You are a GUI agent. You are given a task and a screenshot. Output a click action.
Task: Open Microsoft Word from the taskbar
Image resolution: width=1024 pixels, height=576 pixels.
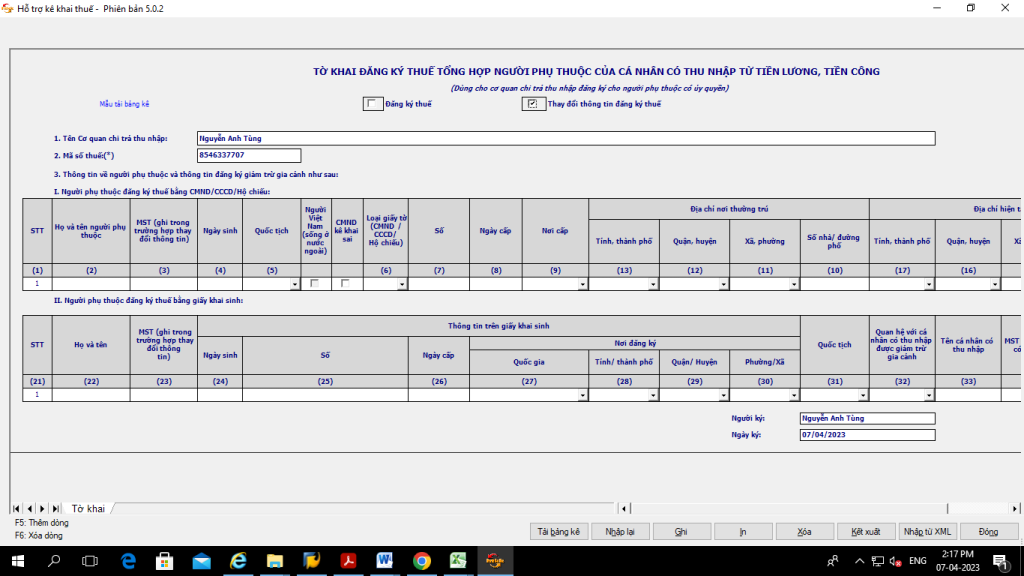click(x=384, y=561)
